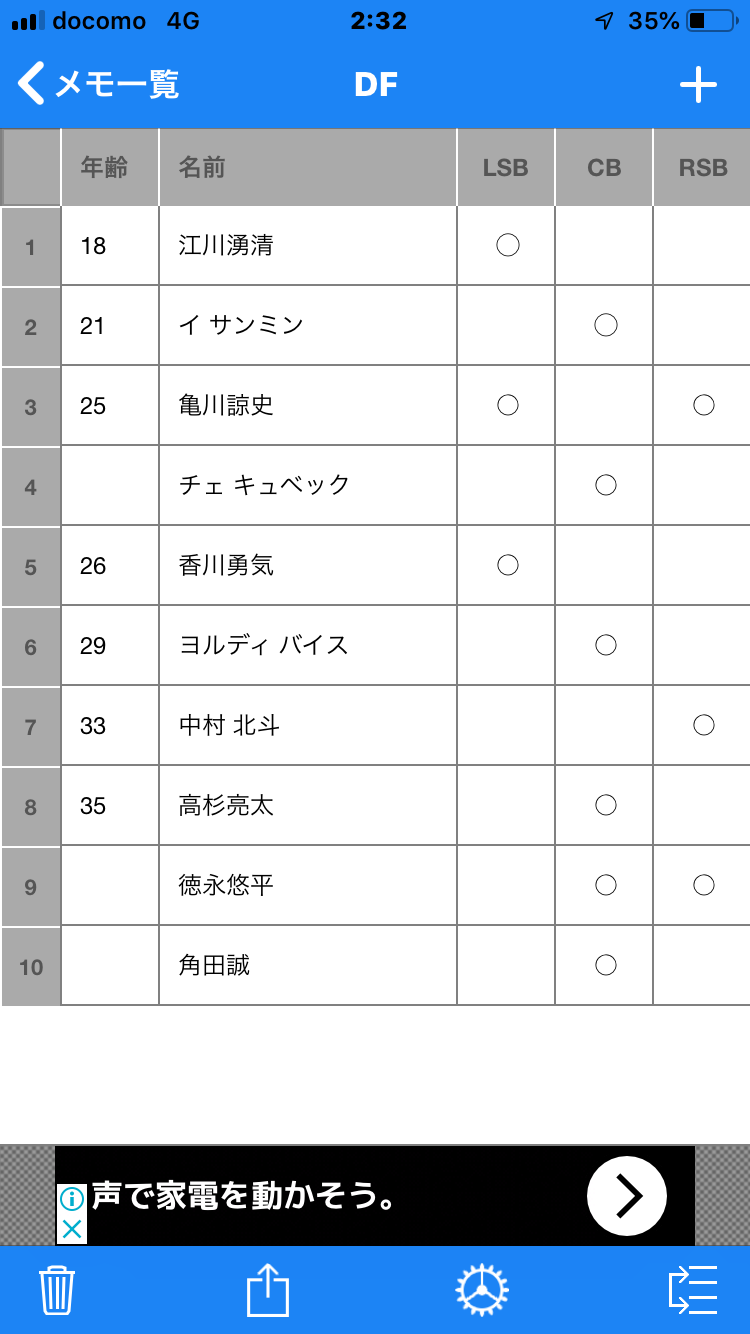Tap the ad banner arrow button
The height and width of the screenshot is (1334, 750).
click(626, 1196)
